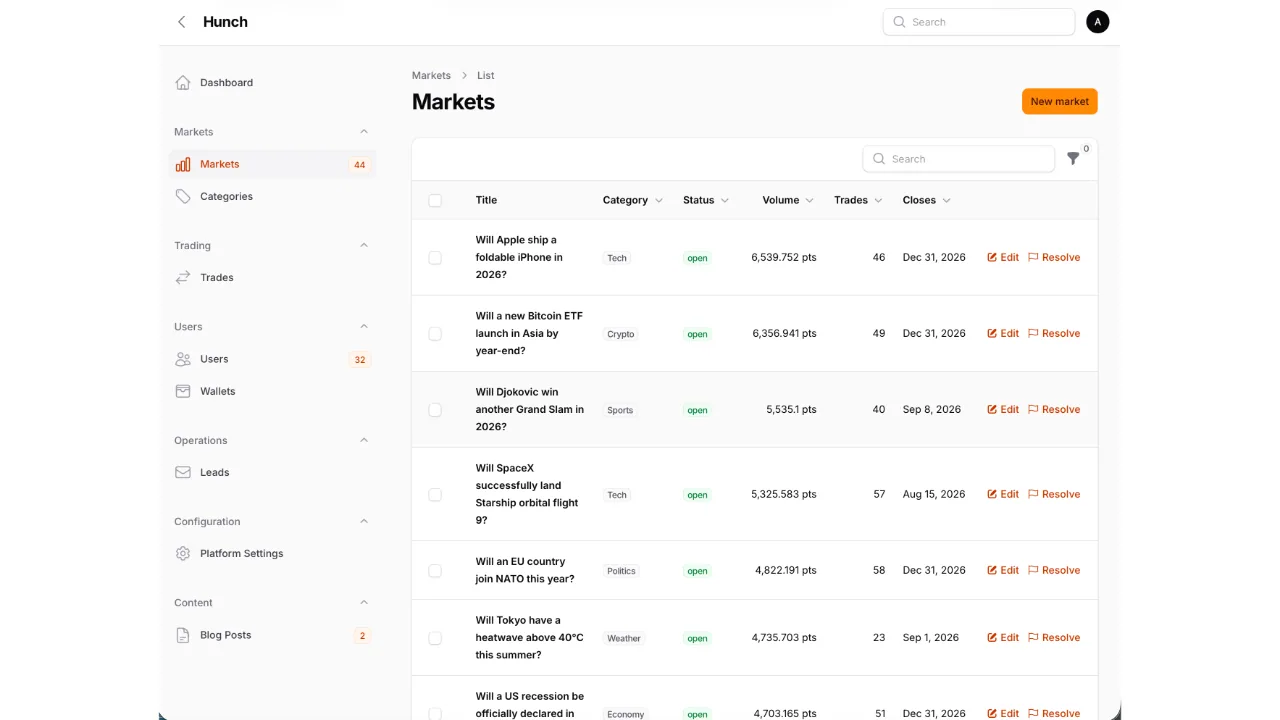The width and height of the screenshot is (1280, 720).
Task: Click the New market button
Action: (1059, 102)
